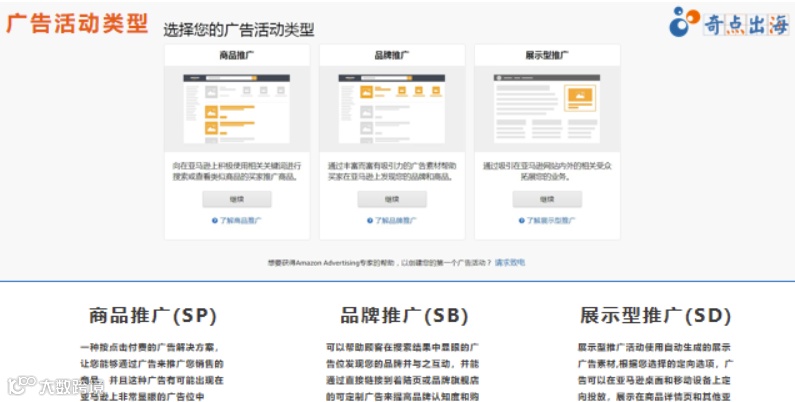Open the 了解展示型推广 link

[551, 221]
